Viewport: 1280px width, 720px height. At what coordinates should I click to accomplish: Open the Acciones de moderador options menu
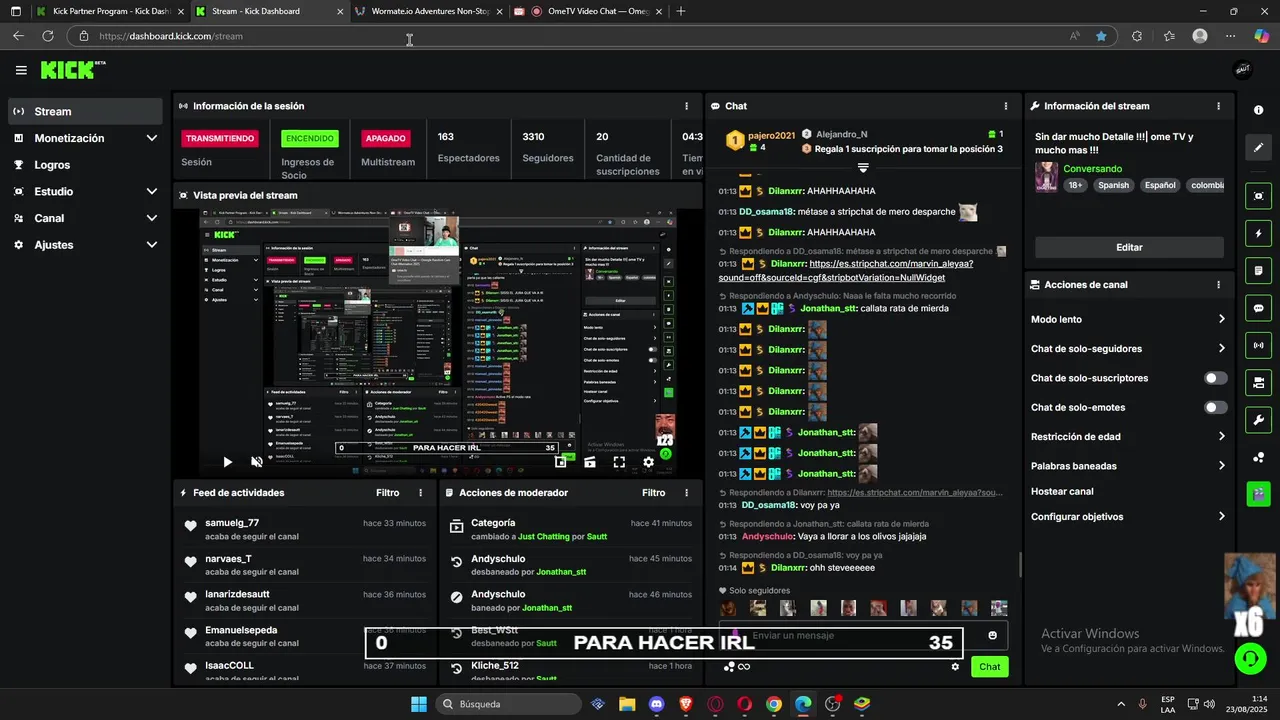(x=686, y=493)
